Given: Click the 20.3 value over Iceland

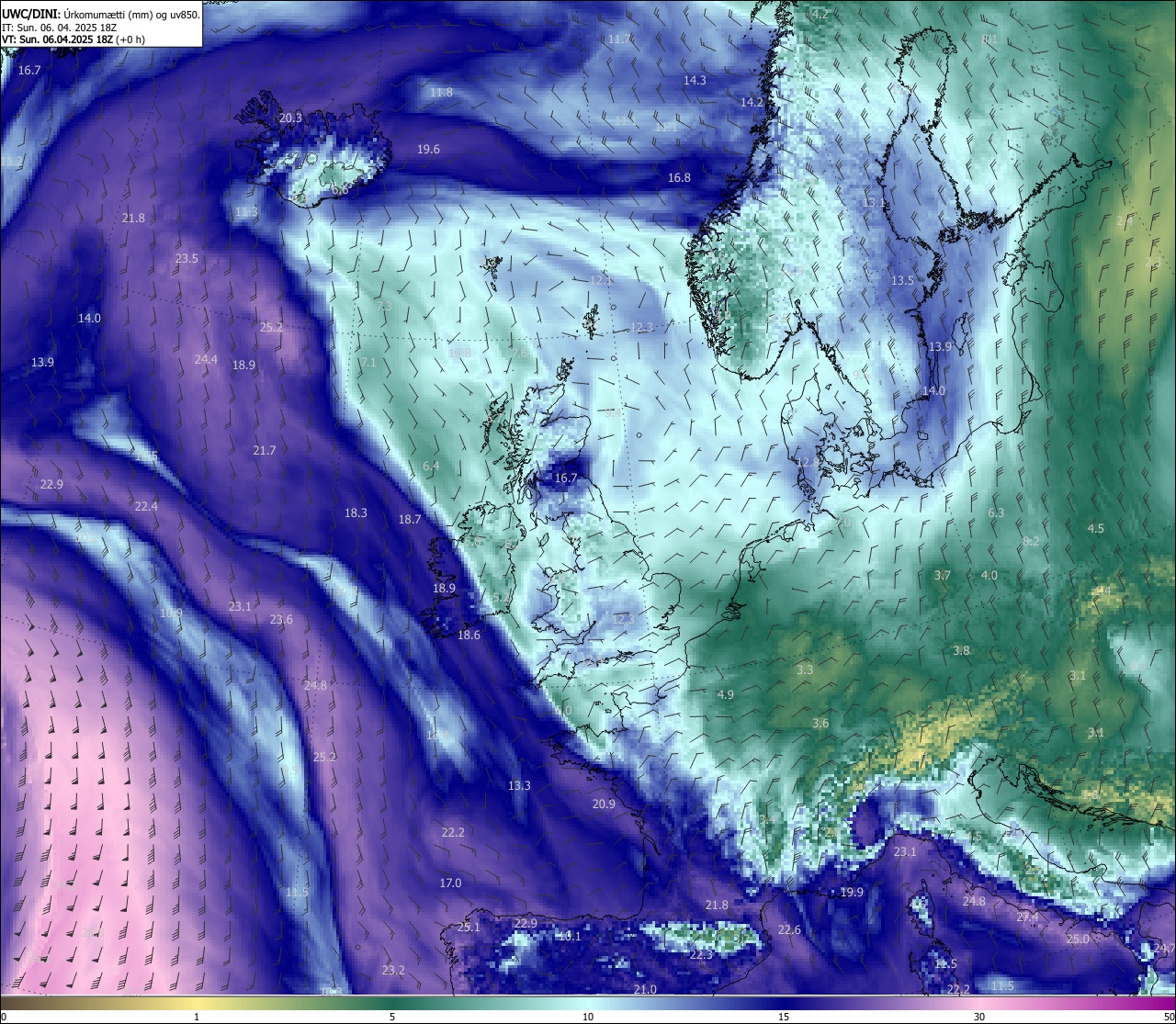Looking at the screenshot, I should 291,118.
